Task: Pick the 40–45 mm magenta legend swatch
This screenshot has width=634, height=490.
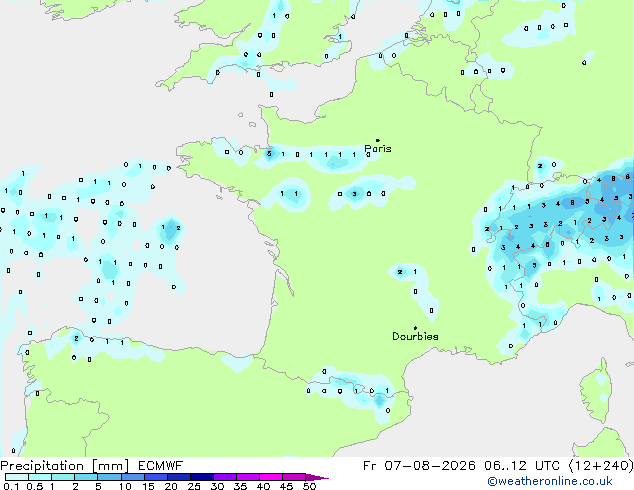Action: point(271,477)
